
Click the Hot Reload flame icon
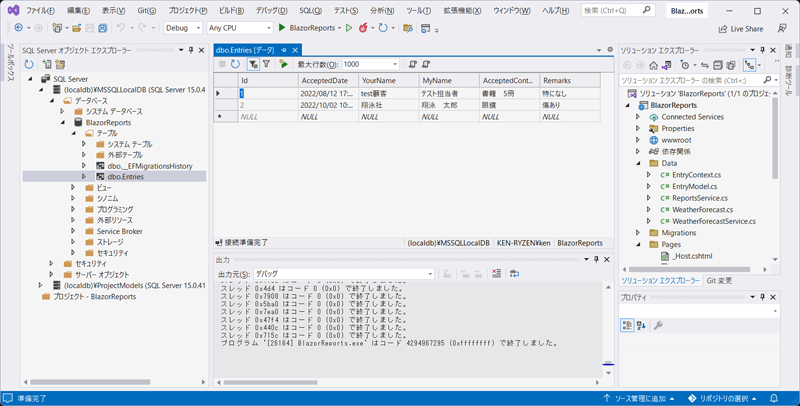[363, 28]
